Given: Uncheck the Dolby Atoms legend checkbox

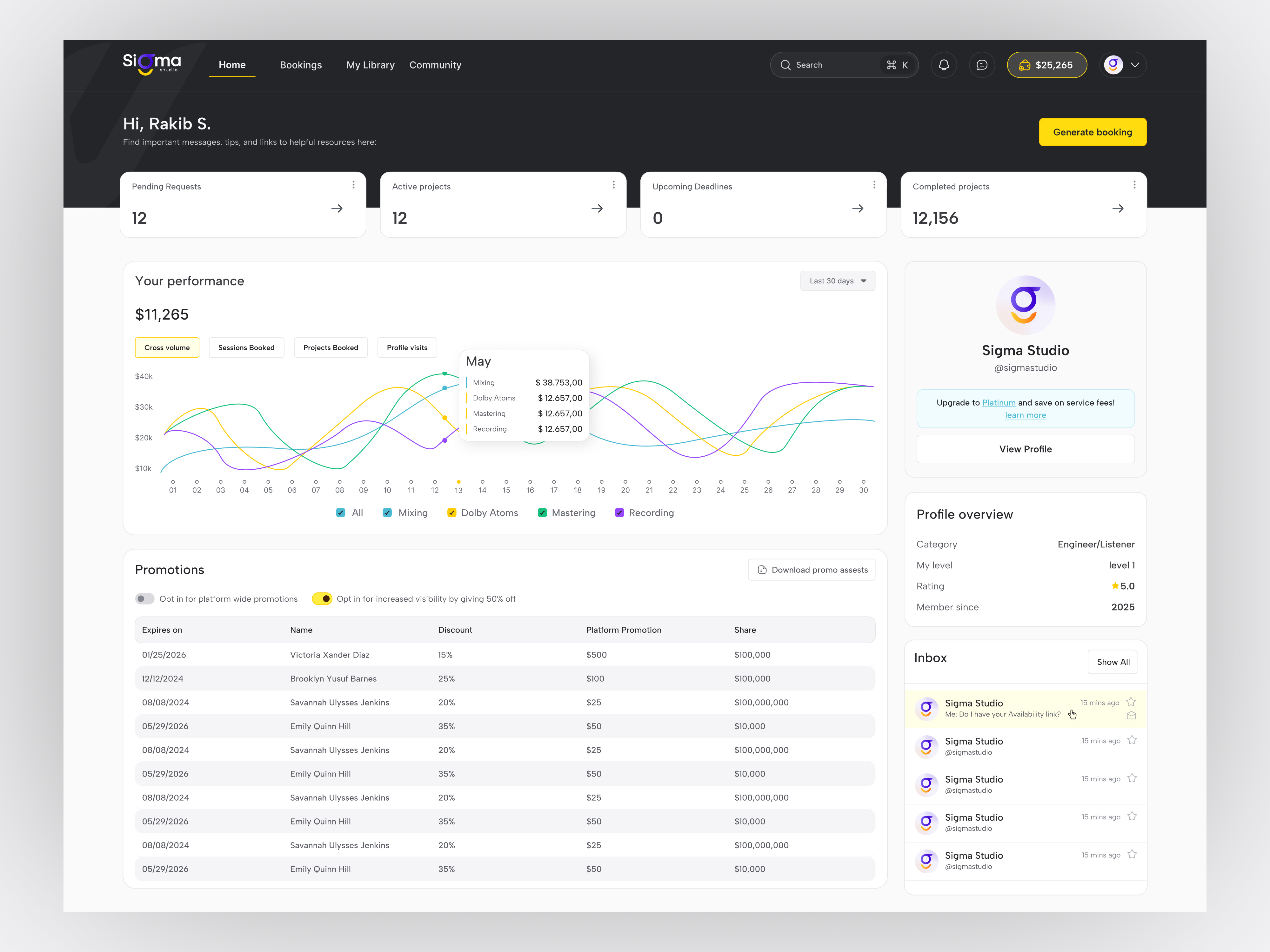Looking at the screenshot, I should [452, 512].
